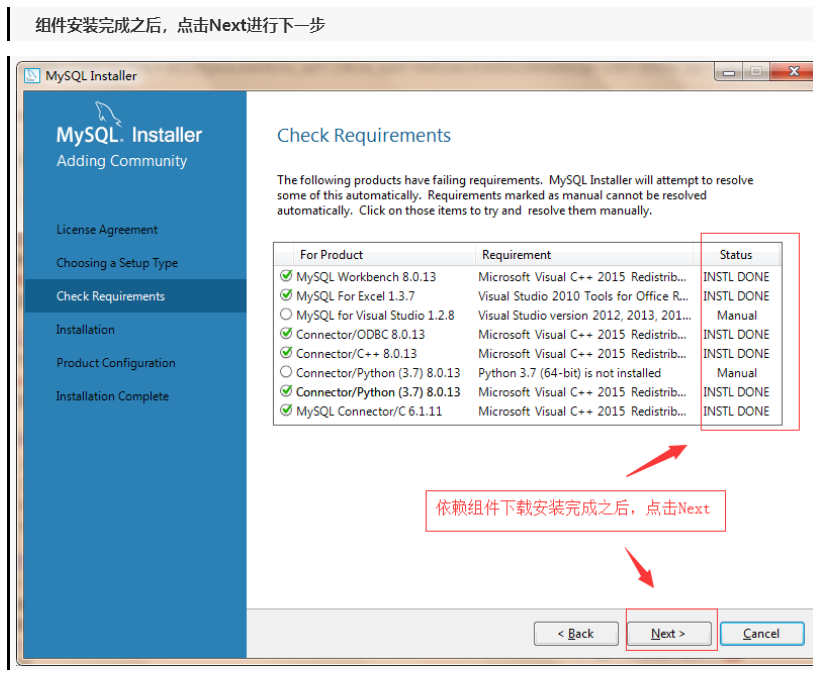This screenshot has width=813, height=678.
Task: Select MySQL for Visual Studio 1.2.8 circle
Action: [286, 315]
